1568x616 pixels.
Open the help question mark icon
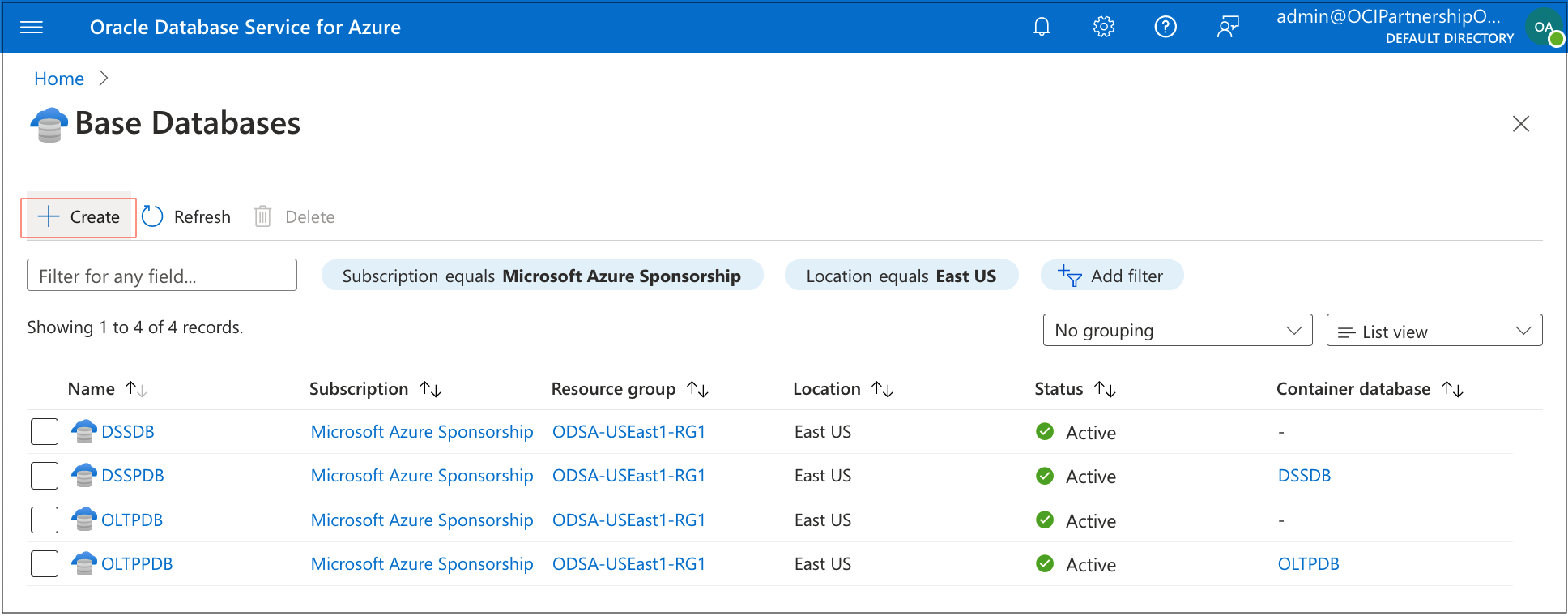(1165, 27)
